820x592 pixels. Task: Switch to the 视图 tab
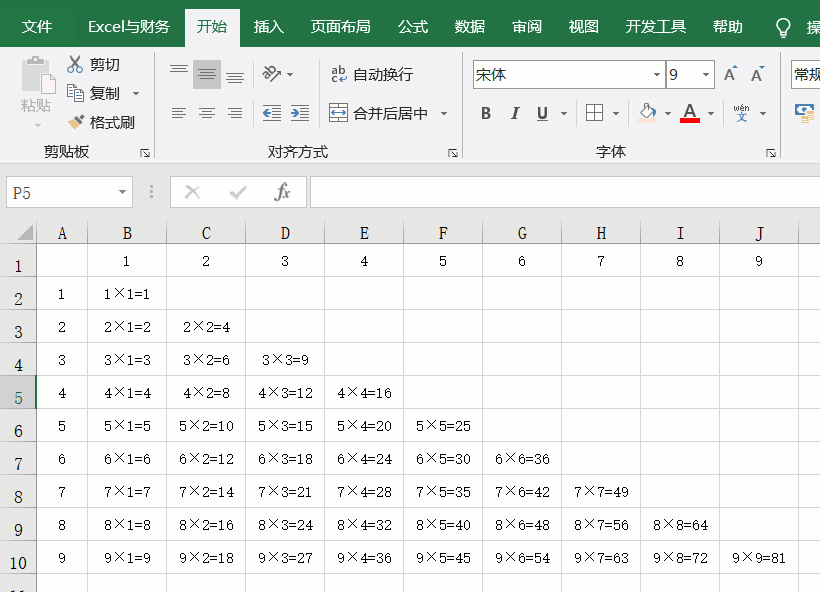[x=584, y=27]
